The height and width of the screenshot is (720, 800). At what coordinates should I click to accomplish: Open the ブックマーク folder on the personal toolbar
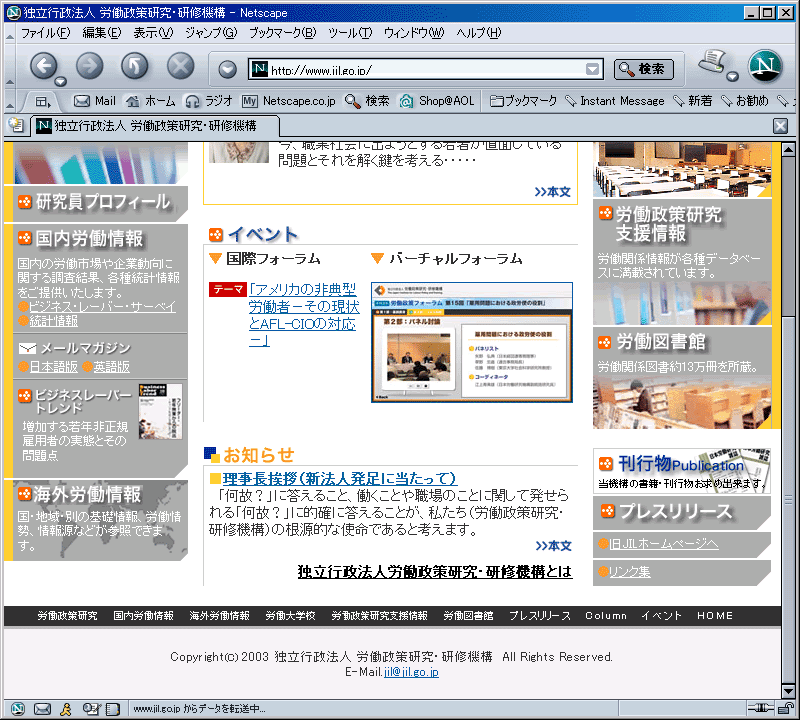(523, 101)
